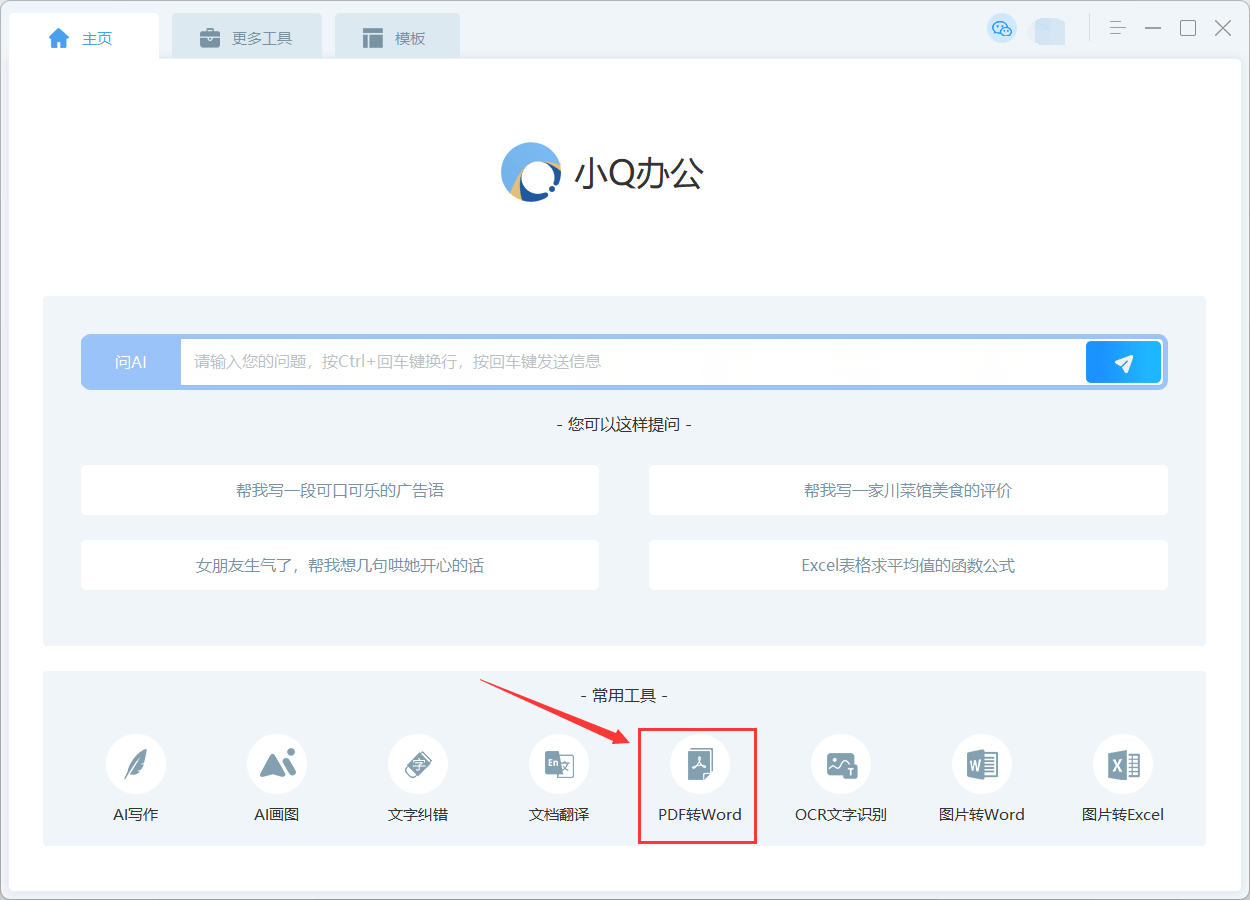Open the 图片转Excel converter
This screenshot has height=900, width=1250.
click(1123, 780)
